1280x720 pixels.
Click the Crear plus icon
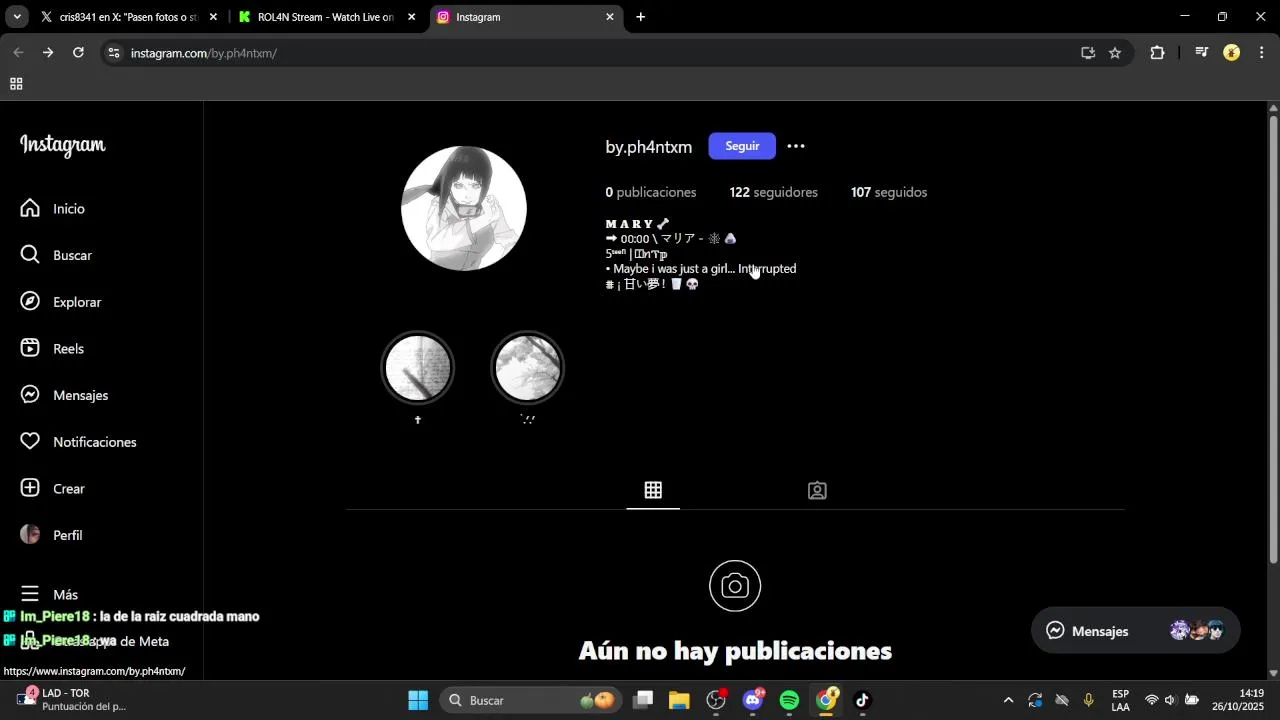pos(30,488)
